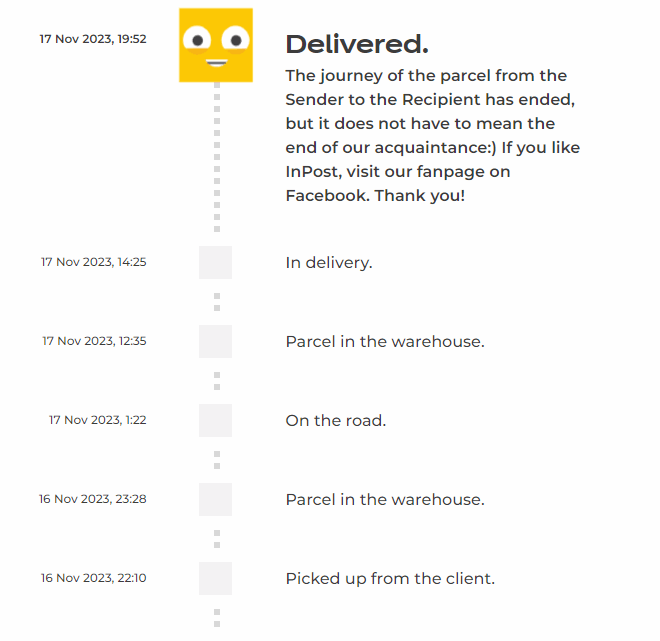The height and width of the screenshot is (641, 660).
Task: Click the marker beside Picked up from the client
Action: click(x=215, y=578)
